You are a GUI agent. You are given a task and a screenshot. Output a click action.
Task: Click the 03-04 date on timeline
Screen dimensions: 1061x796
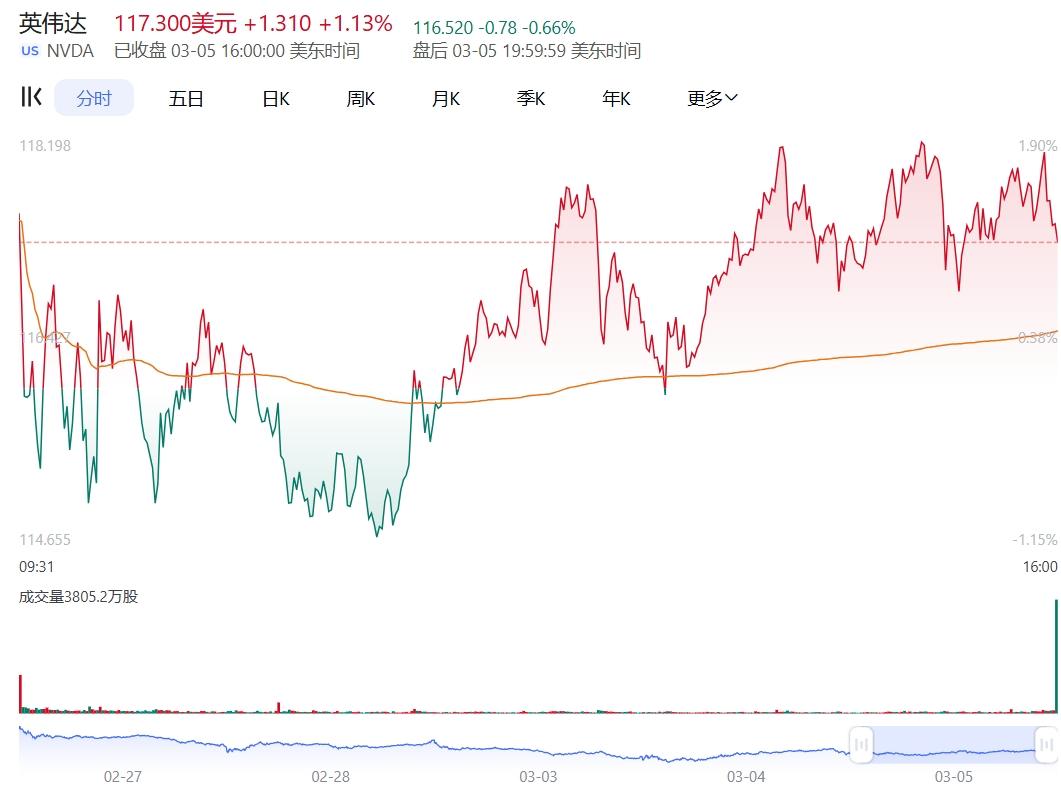coord(746,776)
